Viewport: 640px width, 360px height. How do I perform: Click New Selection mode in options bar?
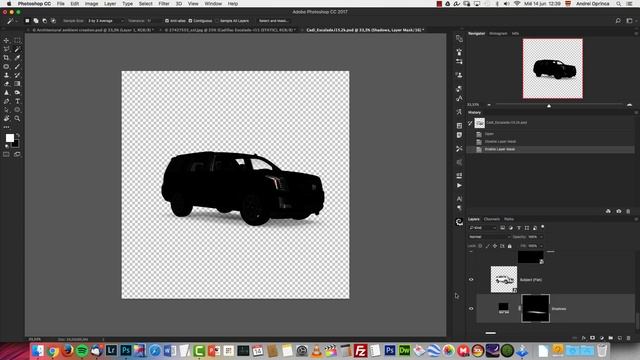click(27, 20)
